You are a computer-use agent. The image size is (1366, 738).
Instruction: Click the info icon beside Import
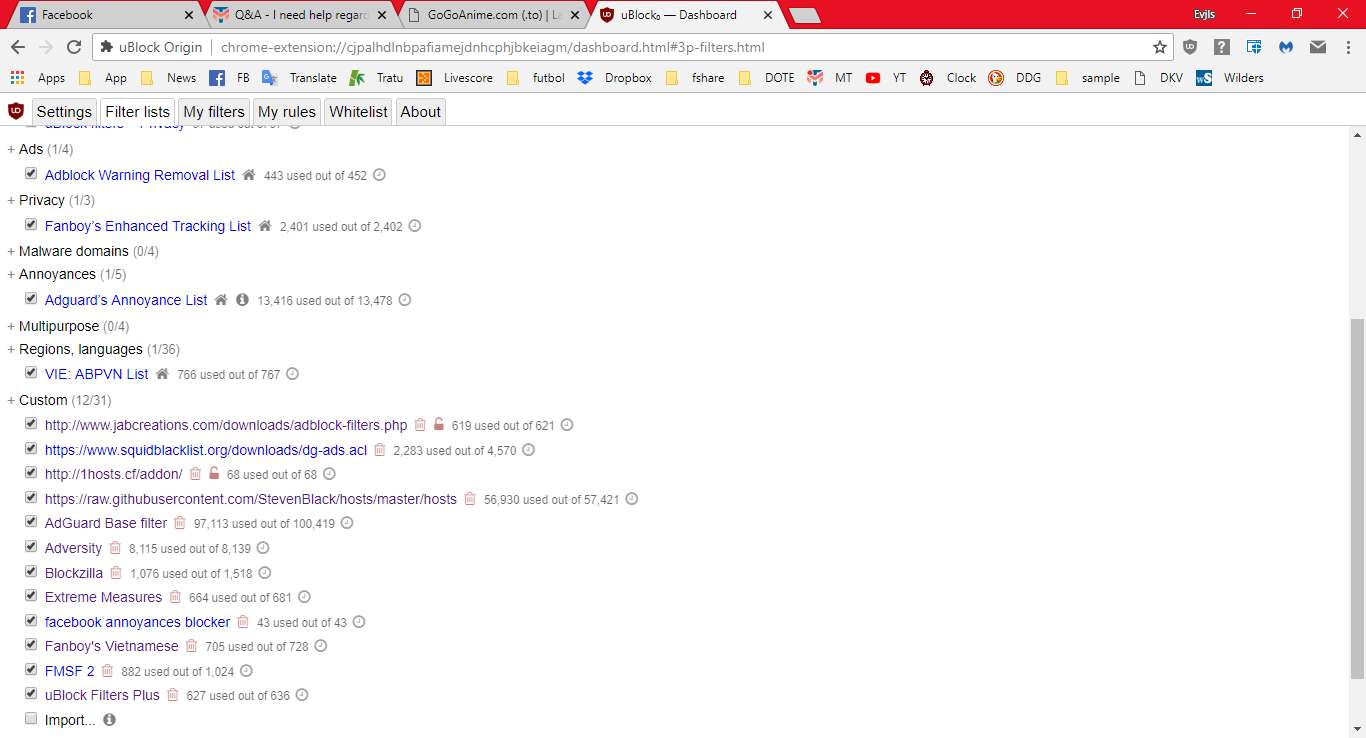[109, 720]
